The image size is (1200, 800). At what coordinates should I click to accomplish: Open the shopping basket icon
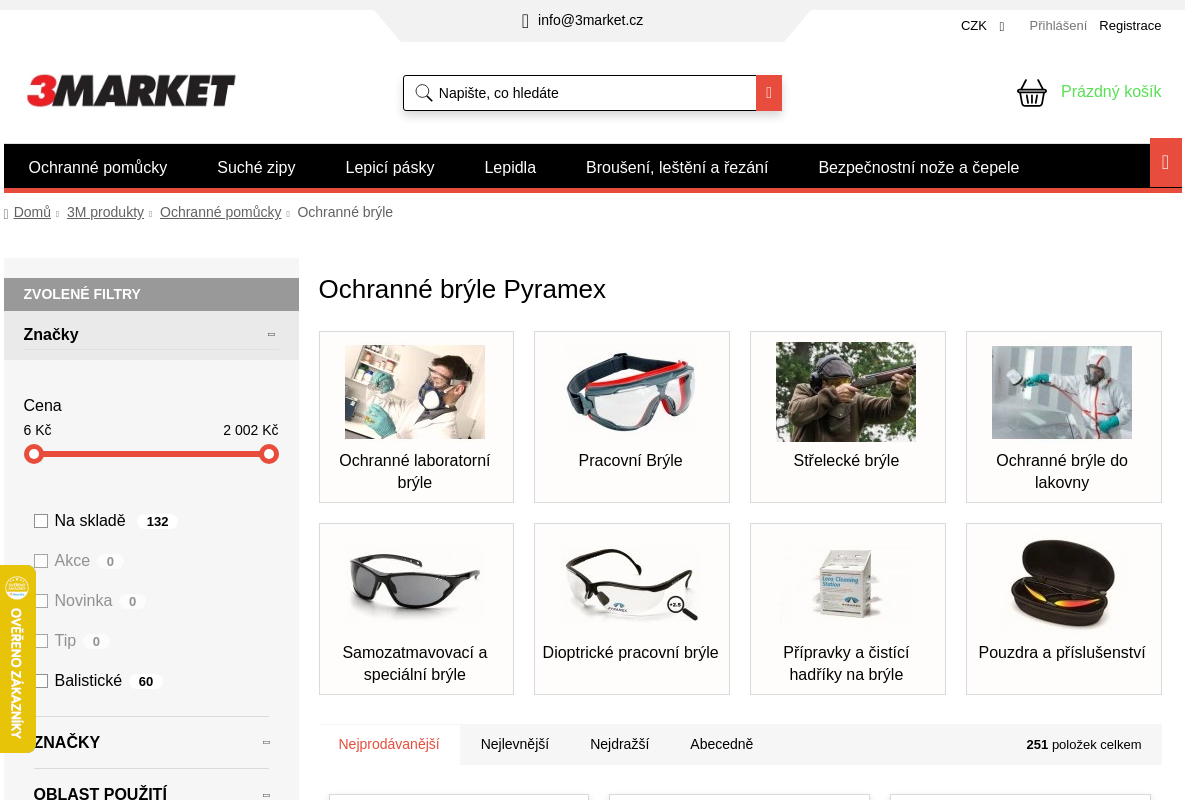(x=1031, y=93)
